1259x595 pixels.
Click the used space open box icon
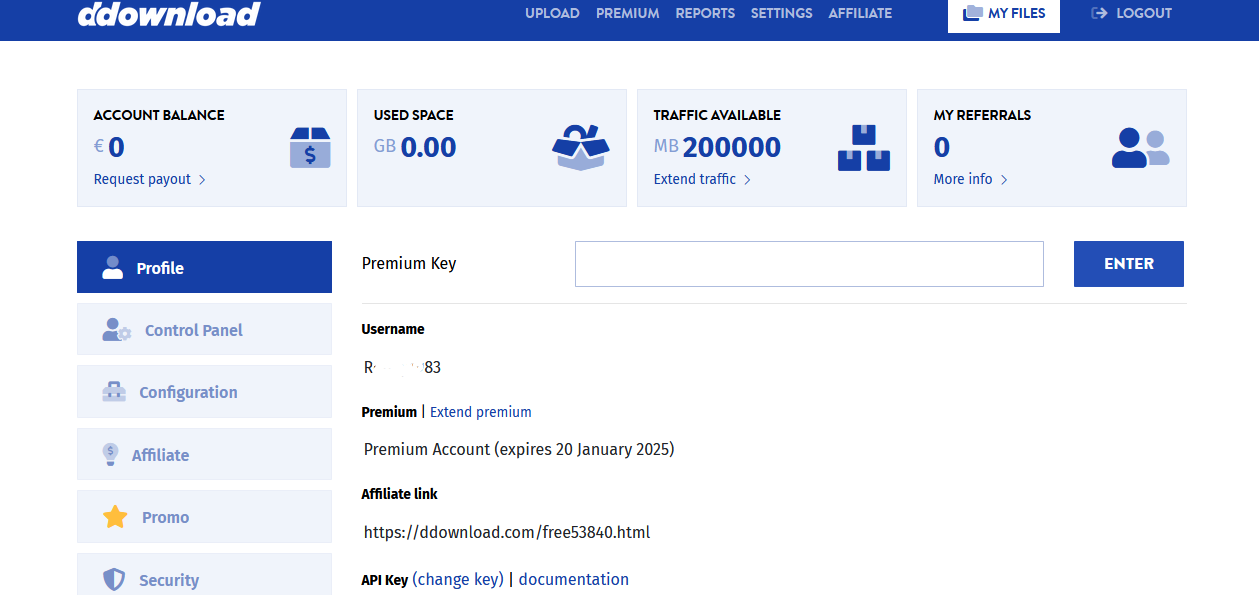tap(580, 148)
